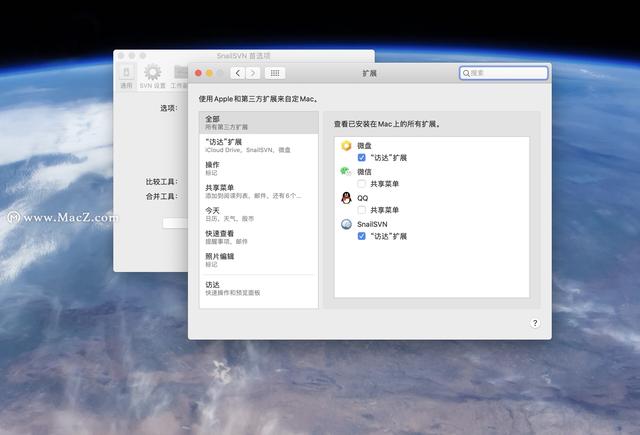The width and height of the screenshot is (640, 435).
Task: Click the SnailSVN extension name text
Action: 372,224
